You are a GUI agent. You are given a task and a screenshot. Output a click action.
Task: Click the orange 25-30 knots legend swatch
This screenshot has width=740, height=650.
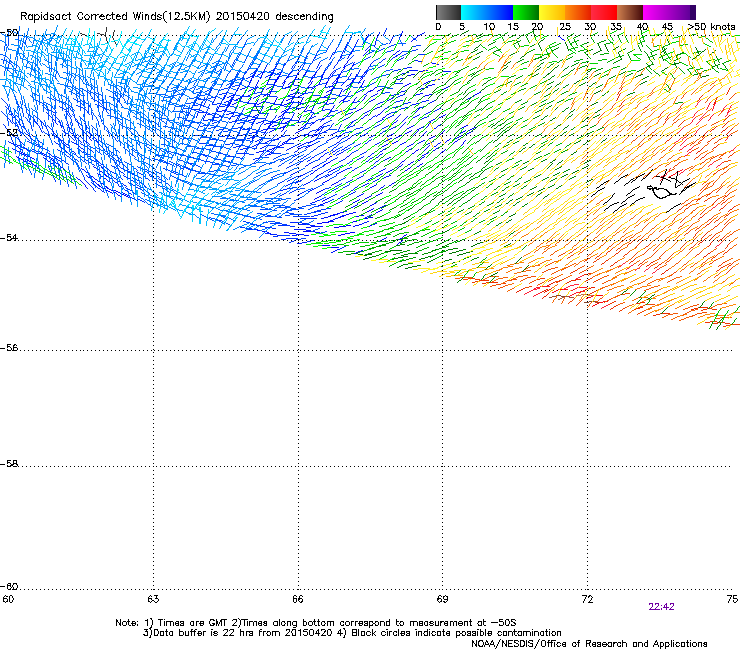coord(578,12)
